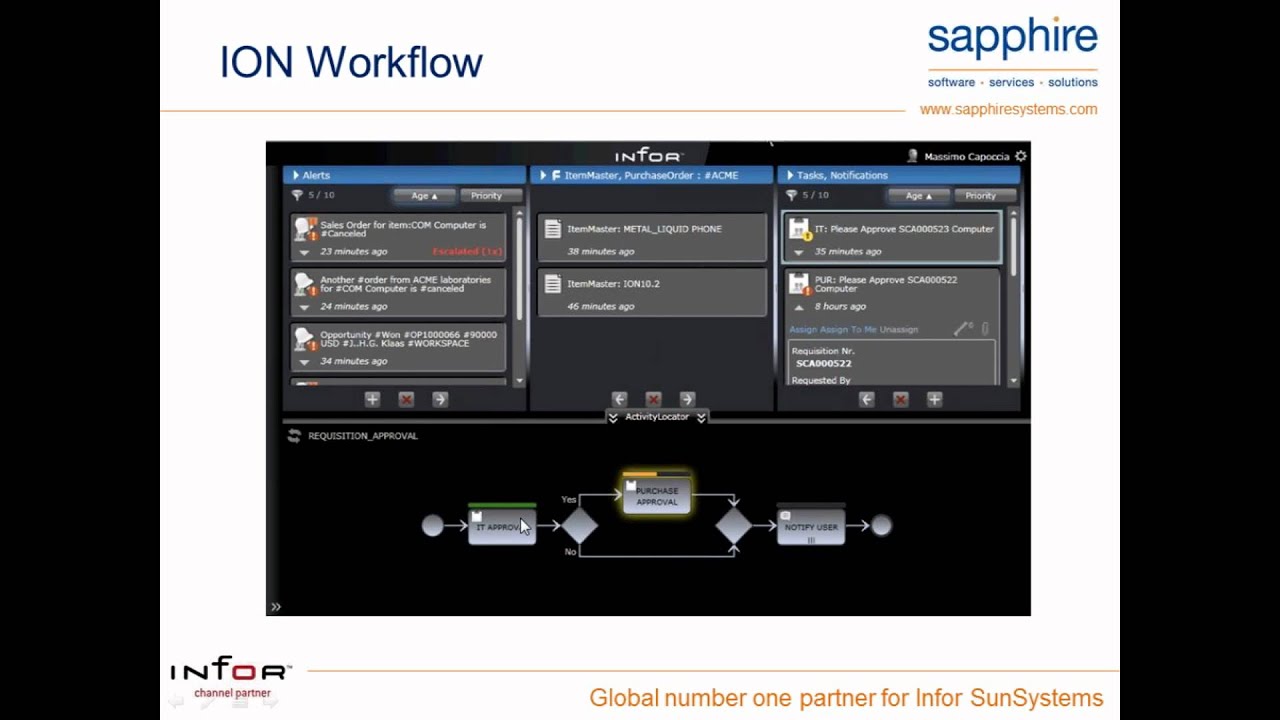The height and width of the screenshot is (720, 1280).
Task: Click the red X under Tasks, Notifications panel
Action: 900,399
